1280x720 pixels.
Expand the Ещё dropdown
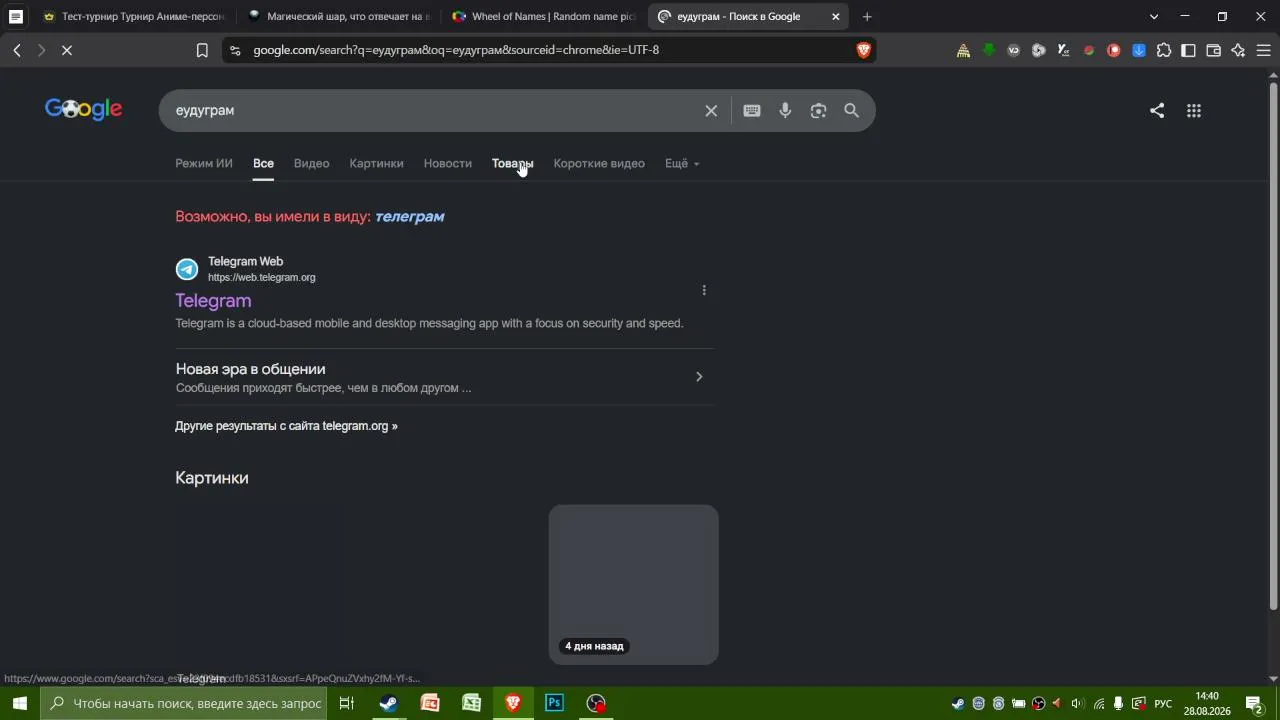682,163
